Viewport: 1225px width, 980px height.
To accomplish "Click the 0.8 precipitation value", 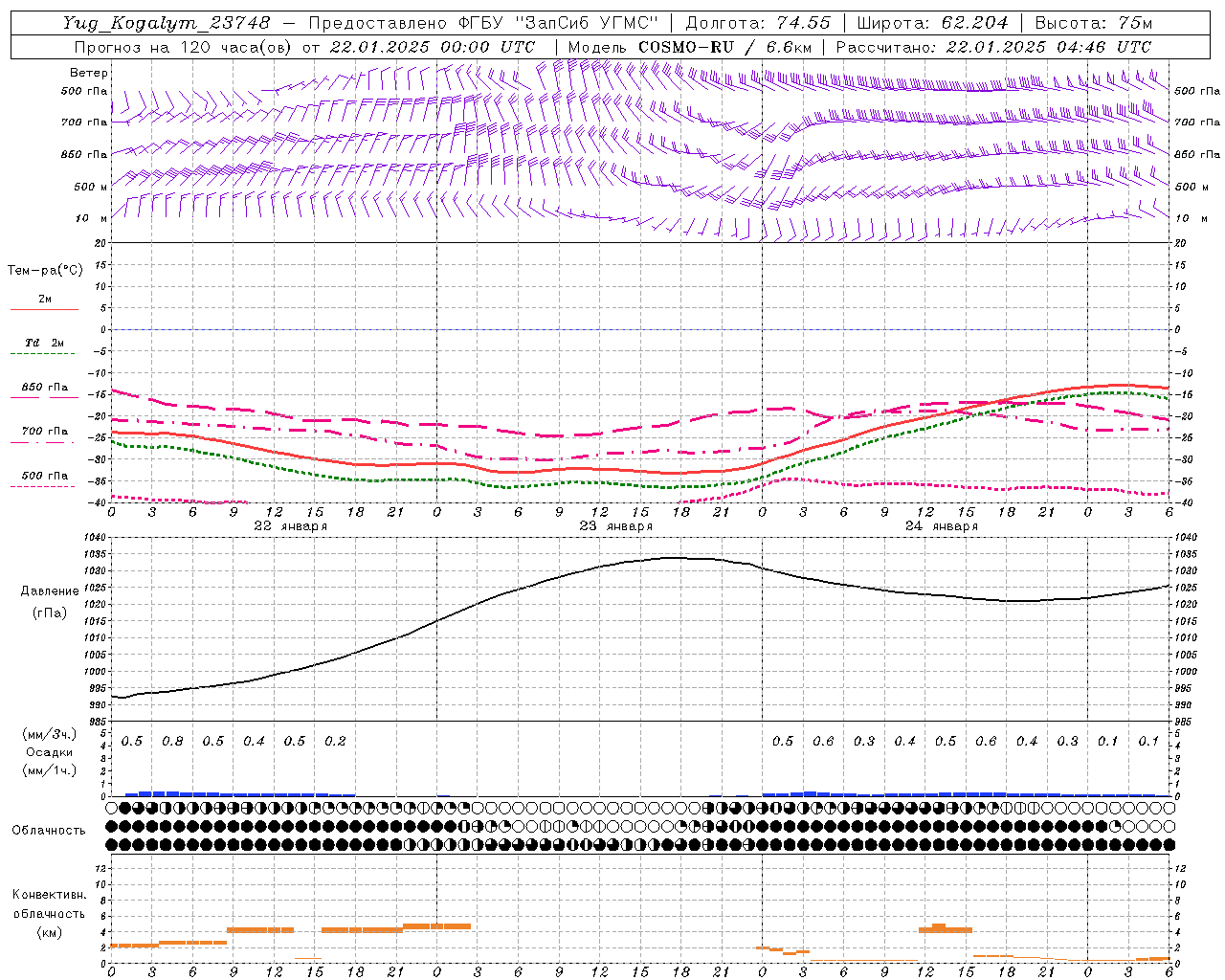I will 172,741.
